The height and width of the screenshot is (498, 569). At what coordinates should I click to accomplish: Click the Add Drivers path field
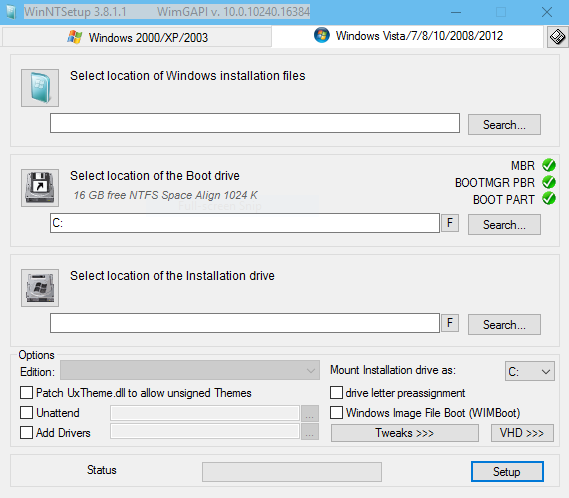pyautogui.click(x=205, y=431)
